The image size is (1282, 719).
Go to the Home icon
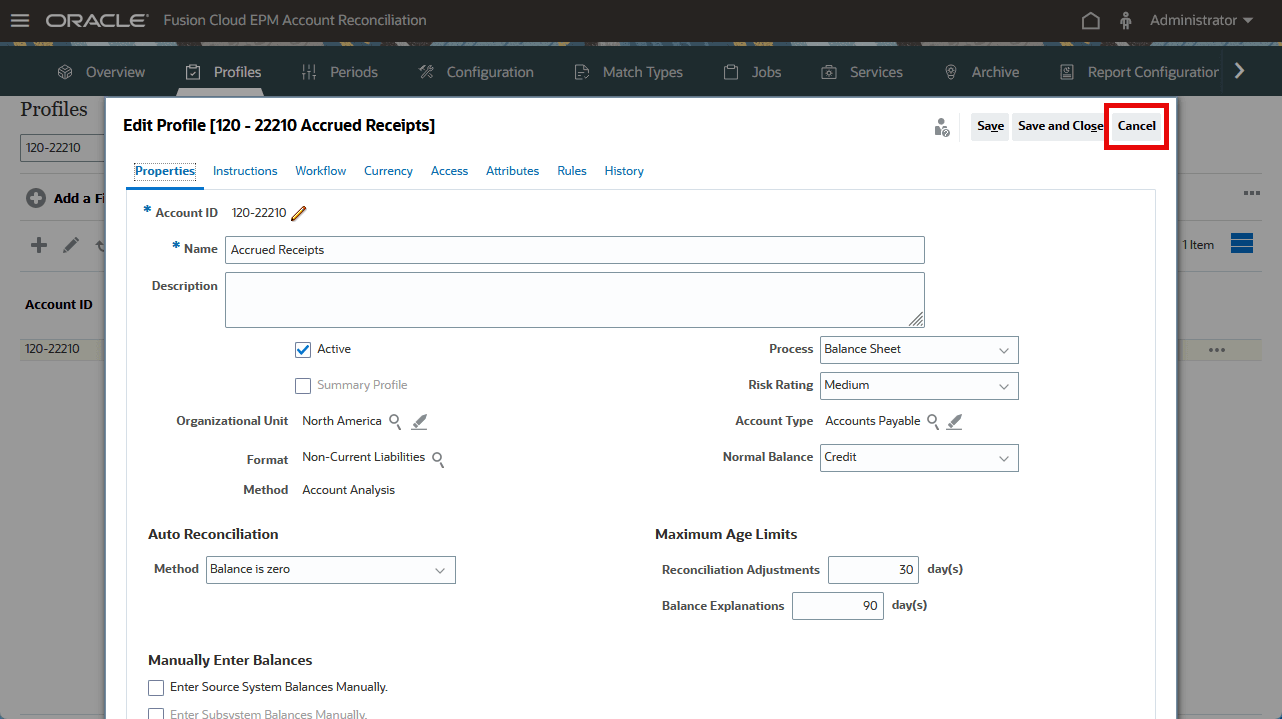pyautogui.click(x=1091, y=20)
